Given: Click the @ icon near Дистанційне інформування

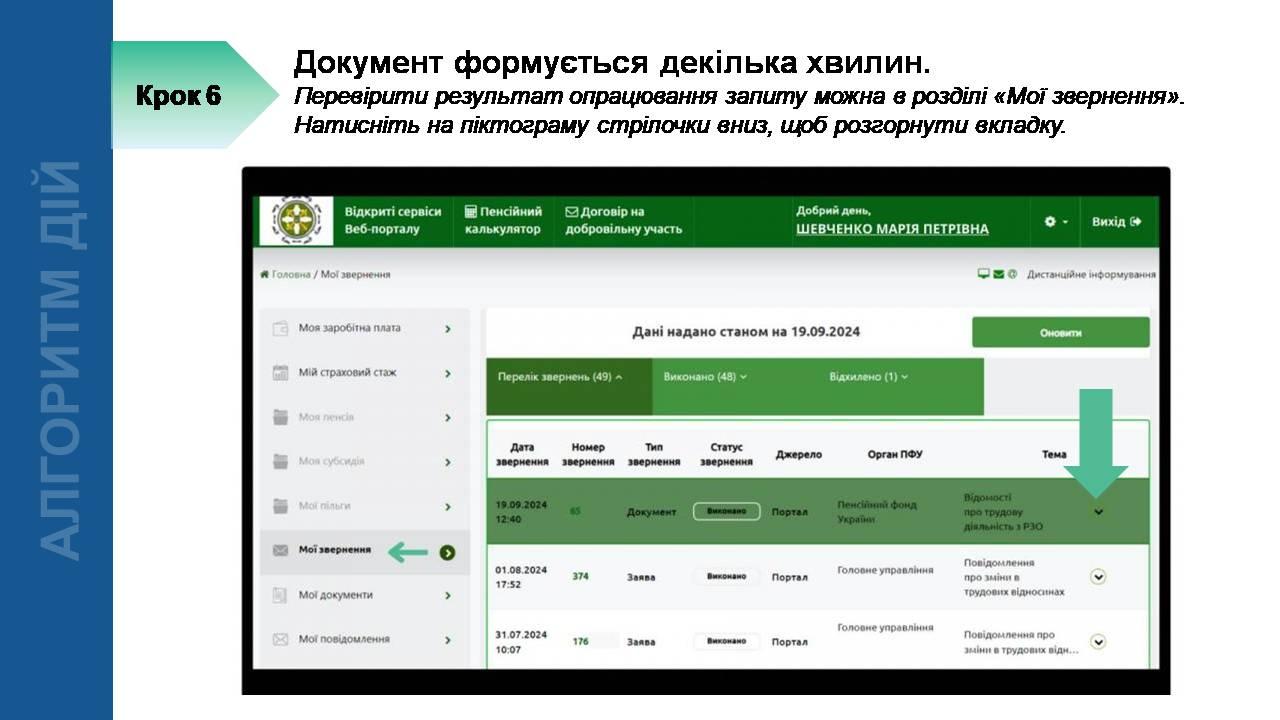Looking at the screenshot, I should [1012, 274].
